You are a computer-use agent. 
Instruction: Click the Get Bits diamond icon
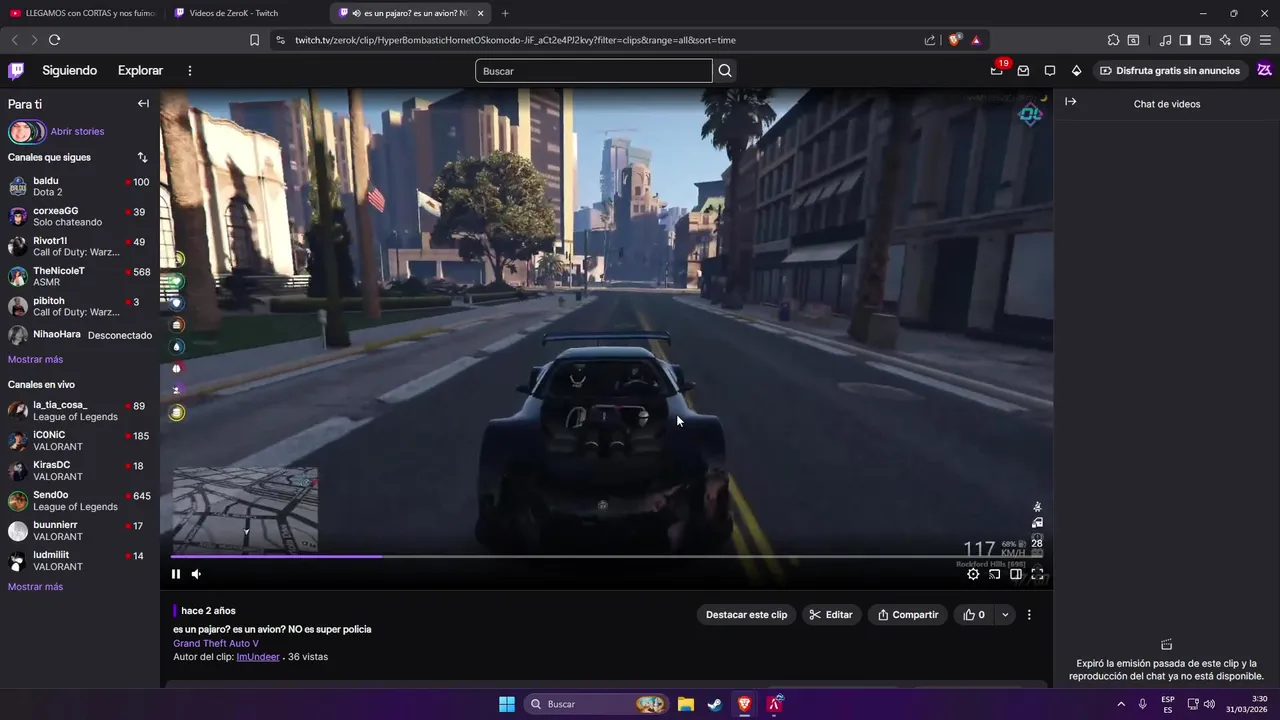[1076, 70]
